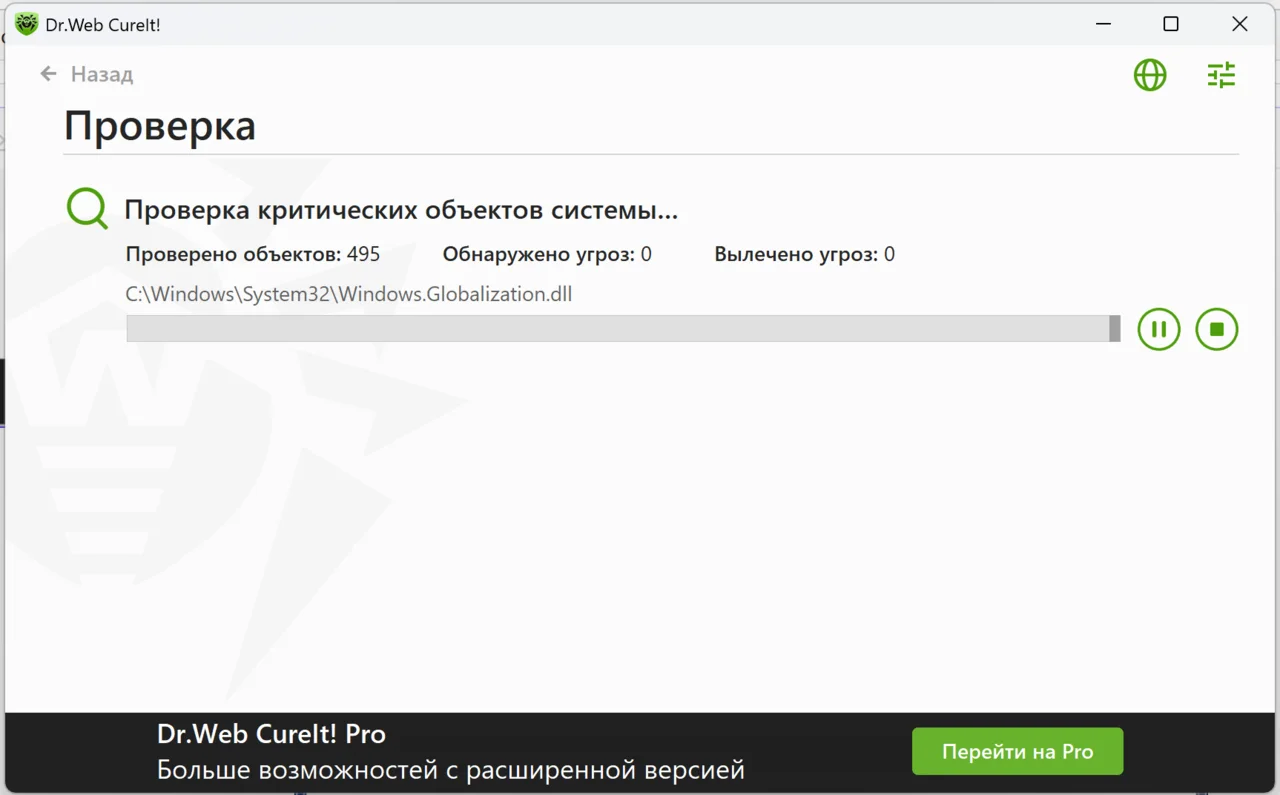Click the Проверка page title
The width and height of the screenshot is (1280, 795).
pyautogui.click(x=160, y=126)
